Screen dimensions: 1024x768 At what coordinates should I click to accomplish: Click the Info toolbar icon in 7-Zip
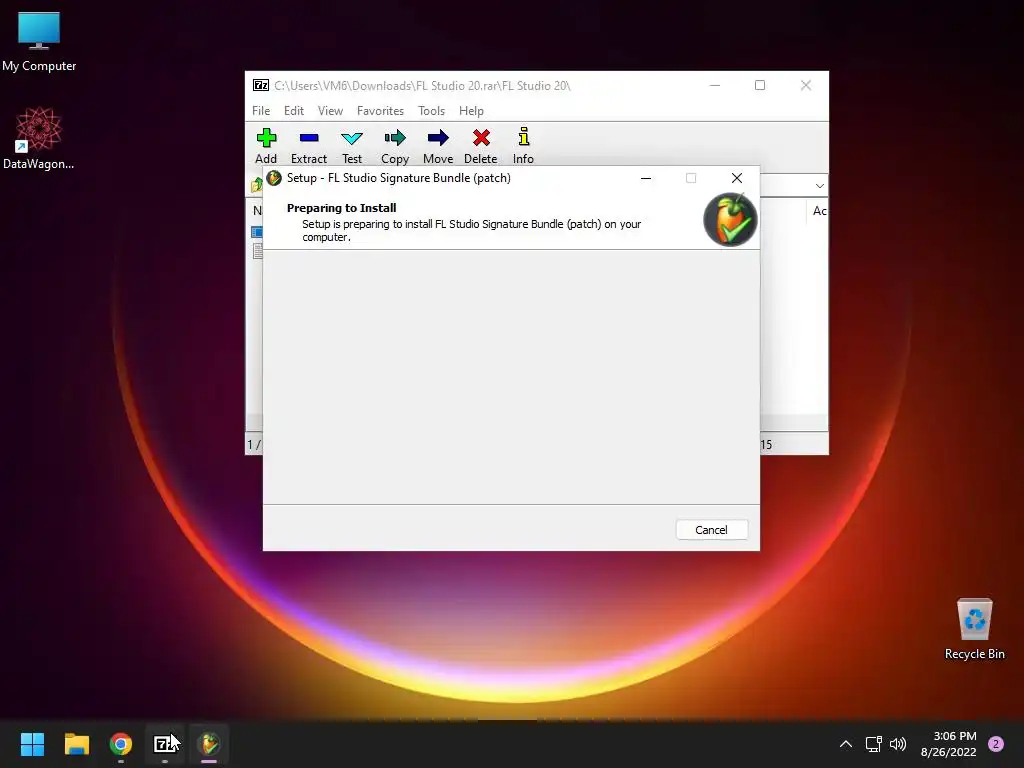pos(523,145)
